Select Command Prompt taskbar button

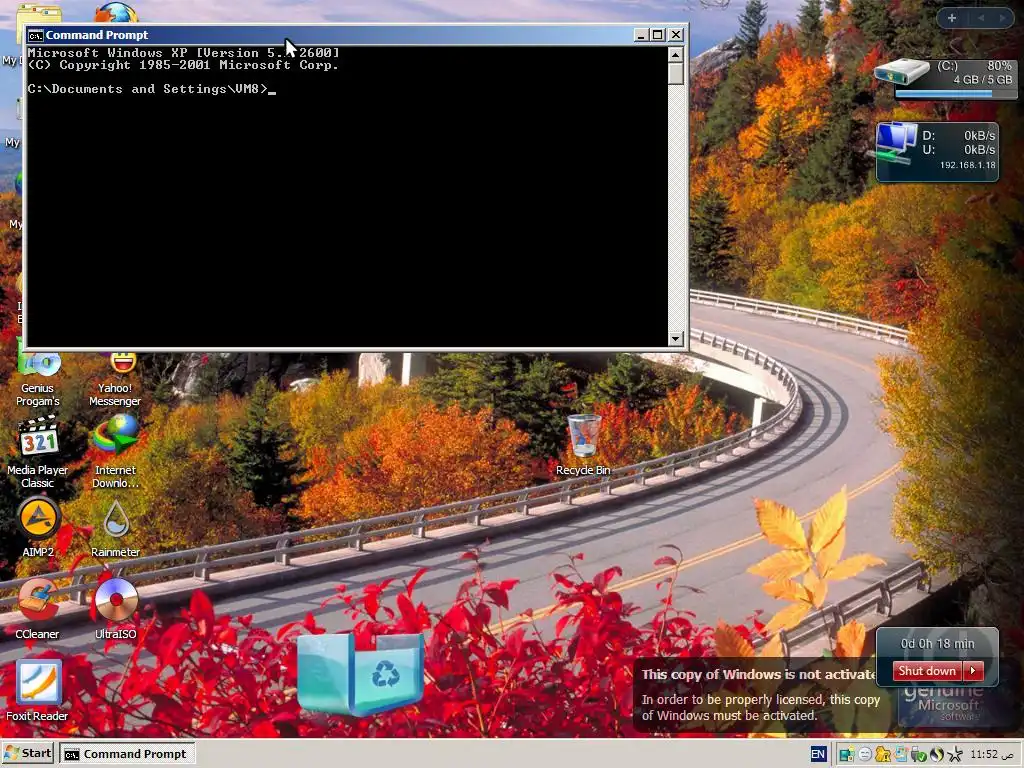tap(127, 754)
